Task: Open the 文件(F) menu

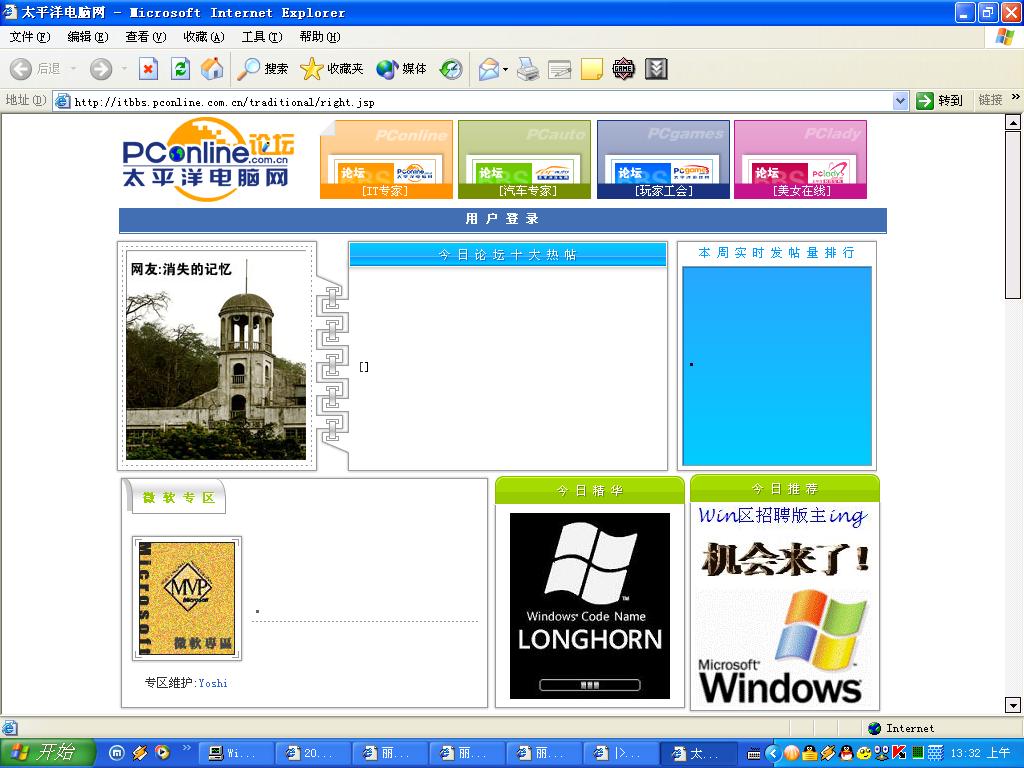Action: (29, 37)
